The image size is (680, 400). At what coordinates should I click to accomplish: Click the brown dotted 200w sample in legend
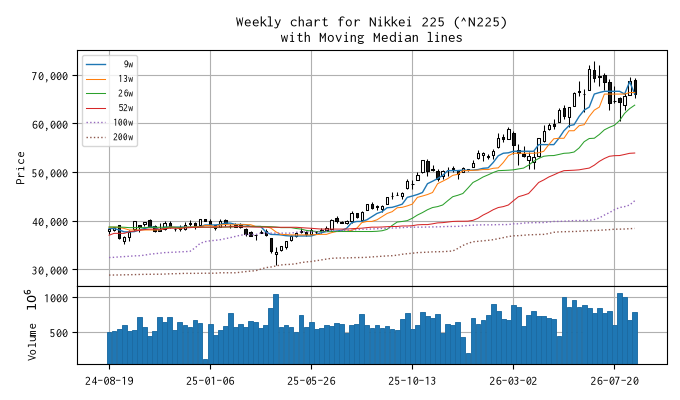96,138
